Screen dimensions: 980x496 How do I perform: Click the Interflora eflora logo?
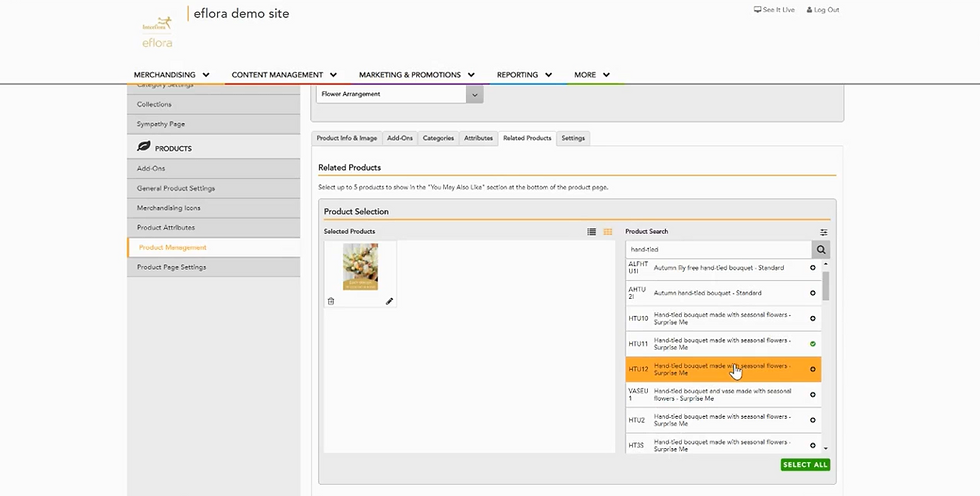click(157, 32)
